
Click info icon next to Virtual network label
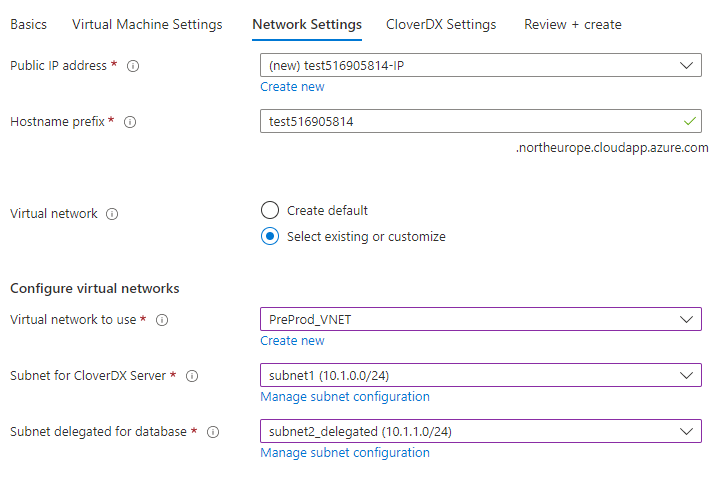[x=112, y=214]
